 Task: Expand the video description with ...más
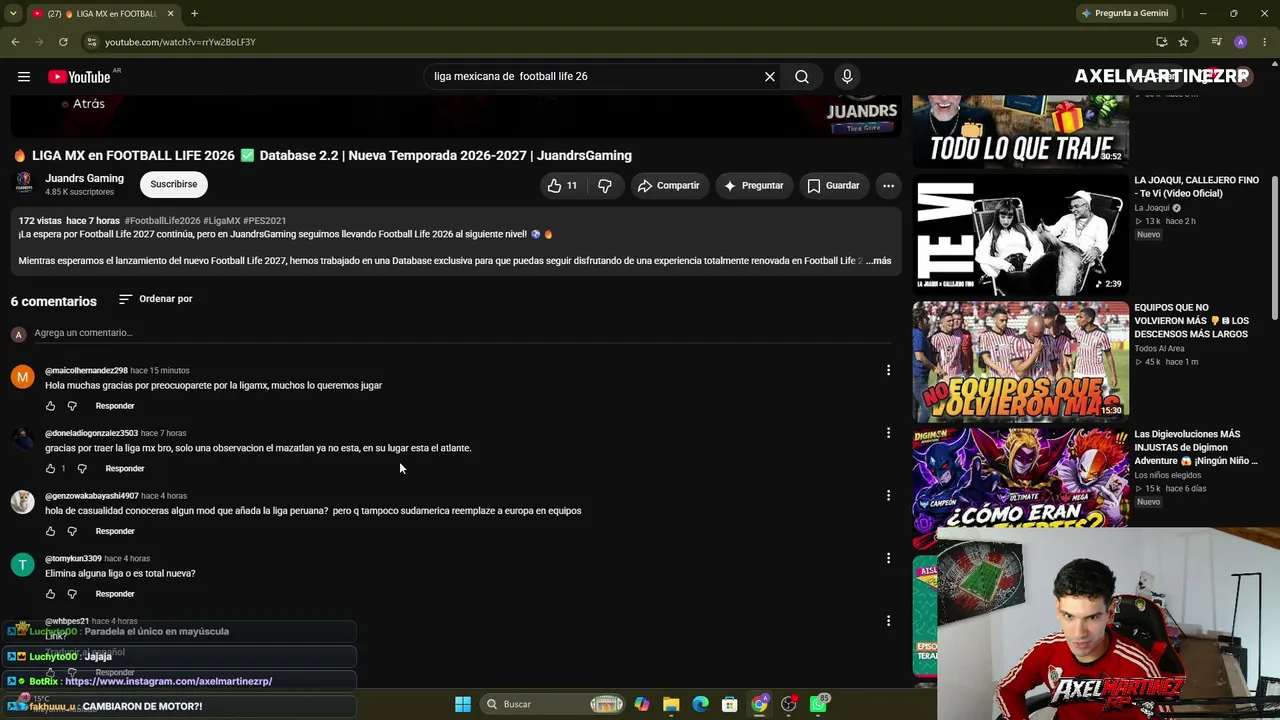pos(877,261)
